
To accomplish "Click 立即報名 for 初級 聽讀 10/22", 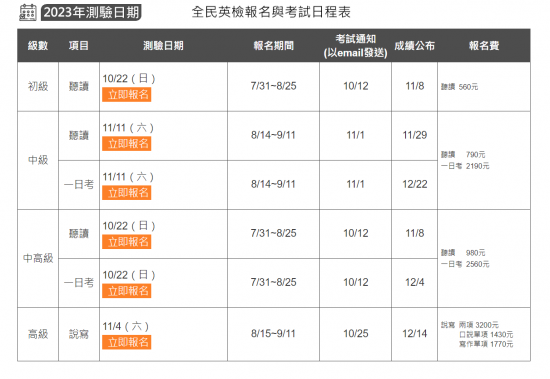I will pos(127,95).
